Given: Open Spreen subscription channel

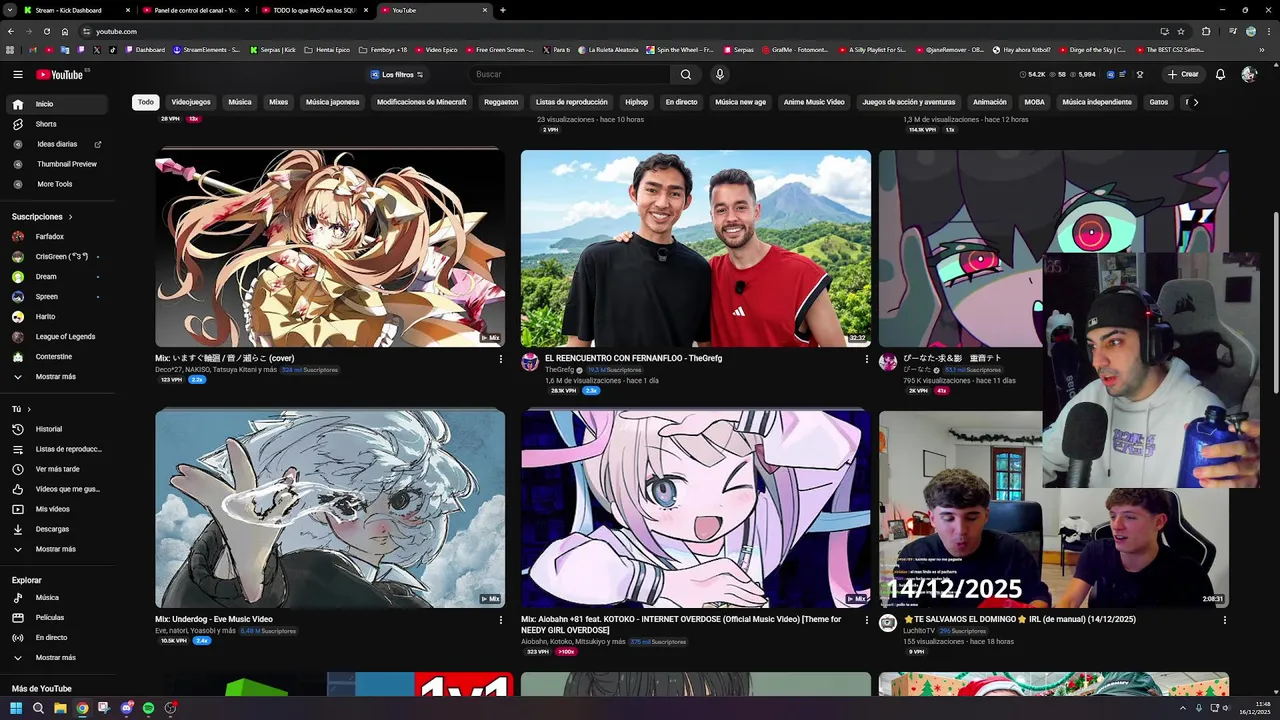Looking at the screenshot, I should [56, 297].
